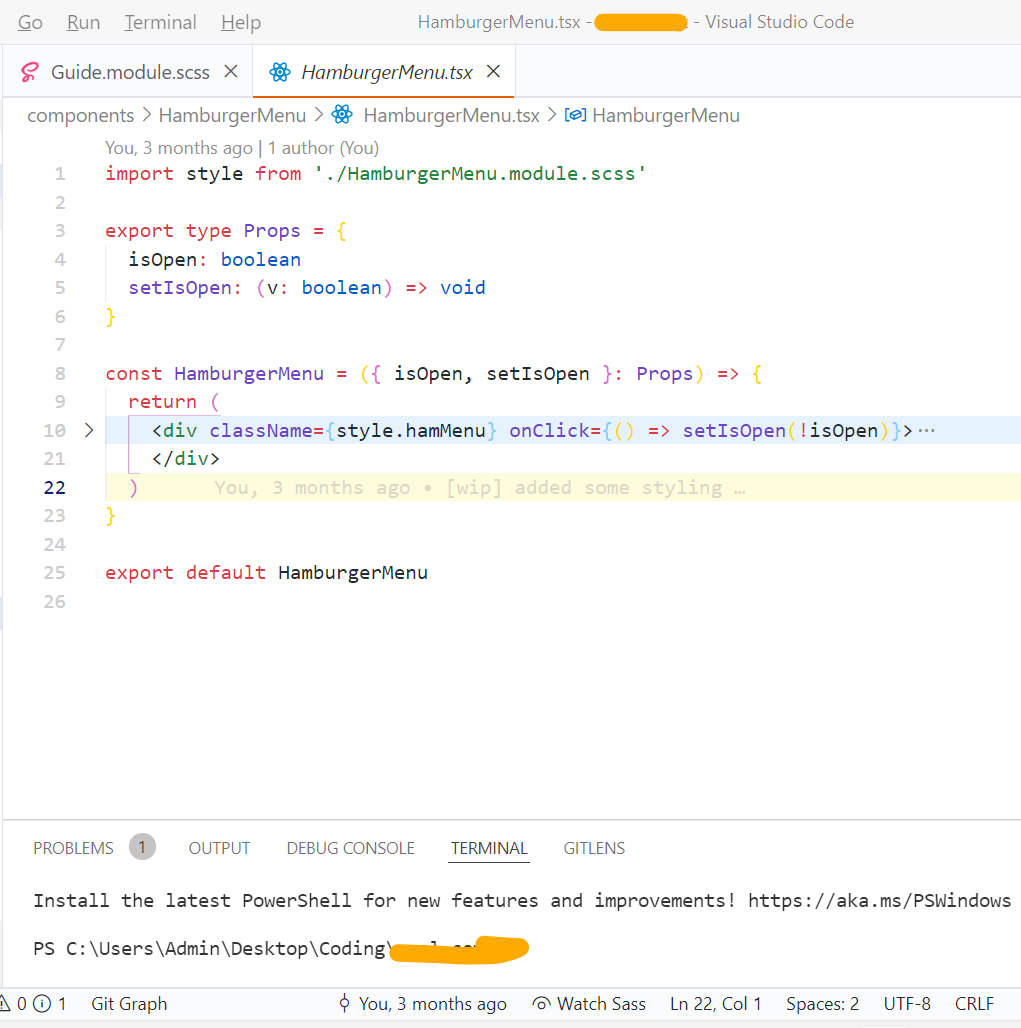This screenshot has height=1028, width=1021.
Task: Open the Terminal menu
Action: pyautogui.click(x=160, y=22)
